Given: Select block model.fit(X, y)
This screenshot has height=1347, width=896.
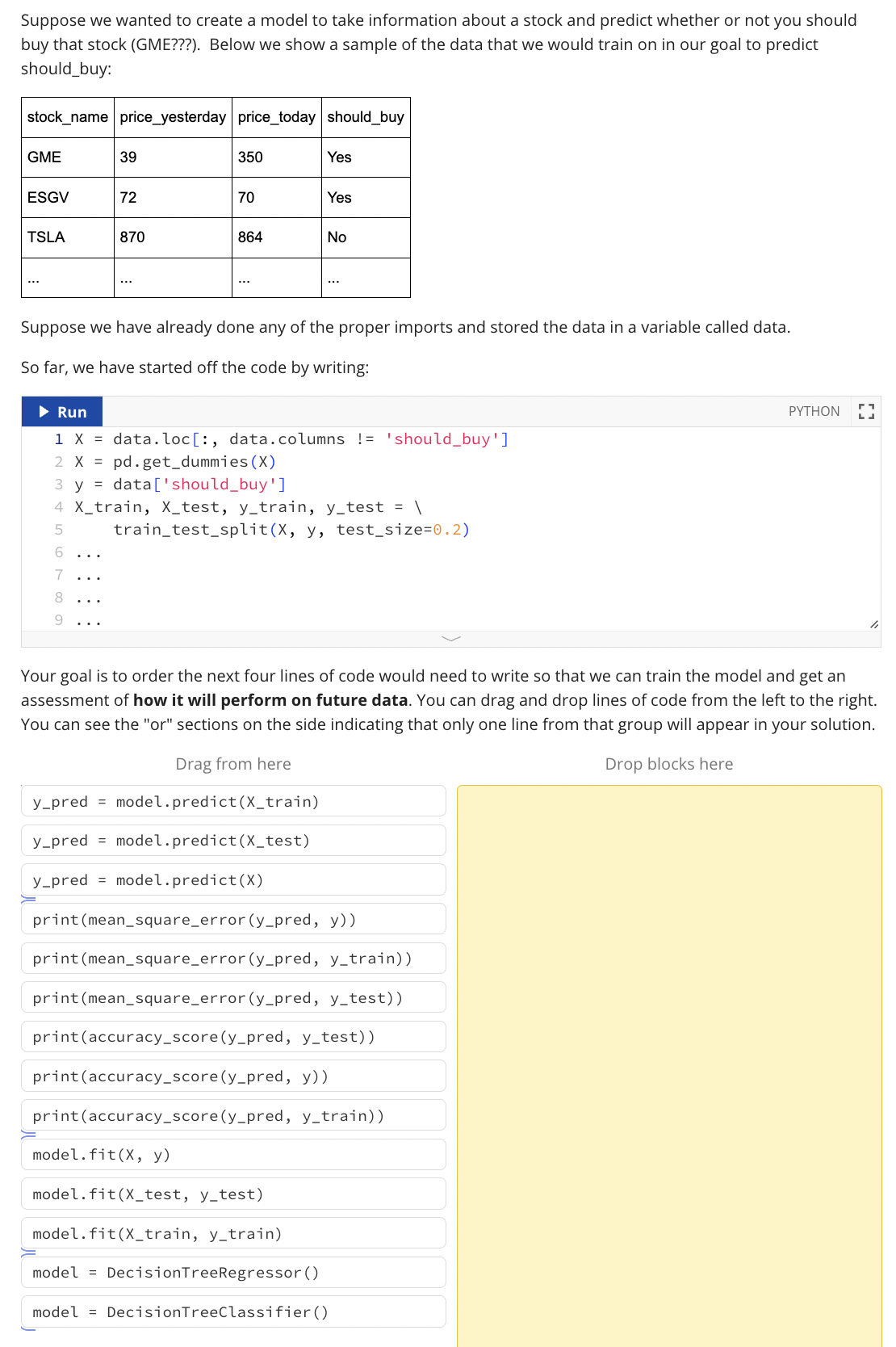Looking at the screenshot, I should coord(233,1155).
